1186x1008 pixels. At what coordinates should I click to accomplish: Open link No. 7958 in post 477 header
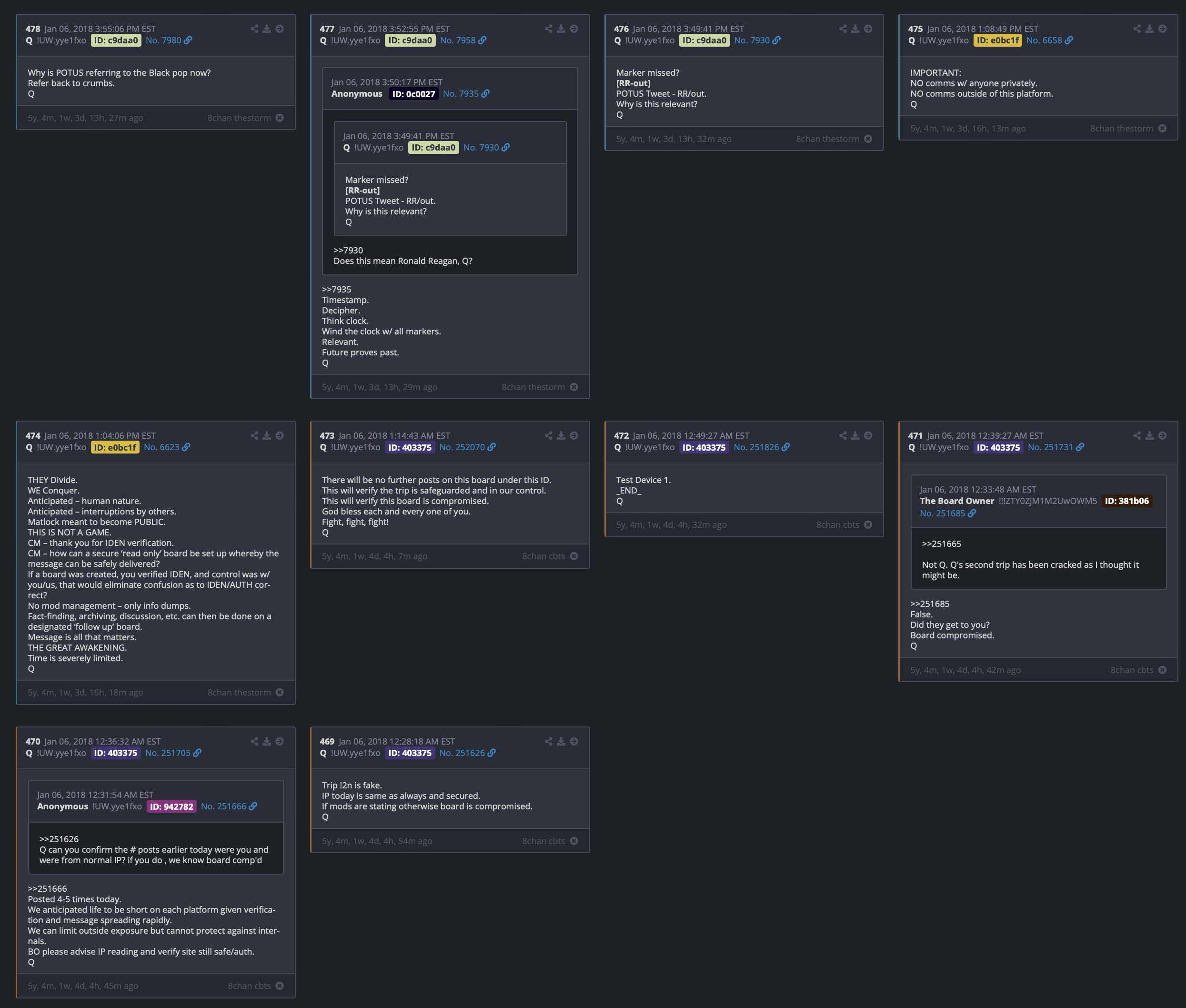coord(463,40)
